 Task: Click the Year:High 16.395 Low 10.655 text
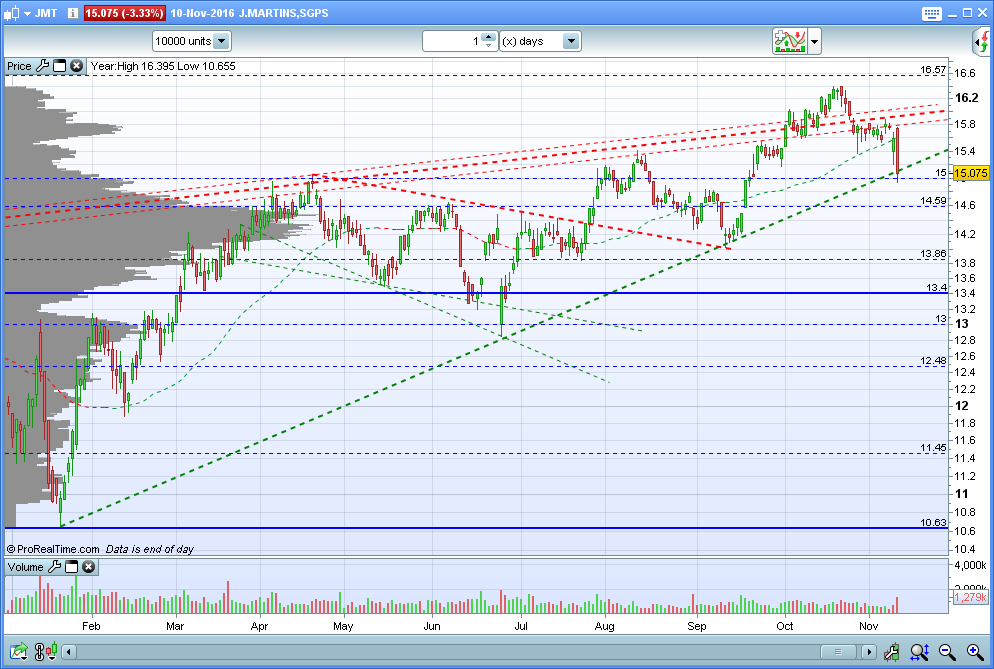coord(163,66)
